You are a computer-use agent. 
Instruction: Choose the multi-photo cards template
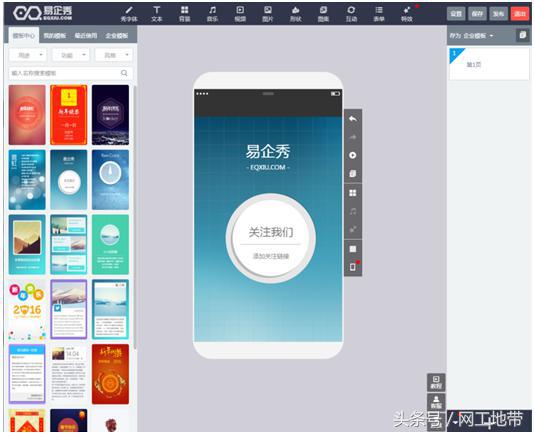68,244
